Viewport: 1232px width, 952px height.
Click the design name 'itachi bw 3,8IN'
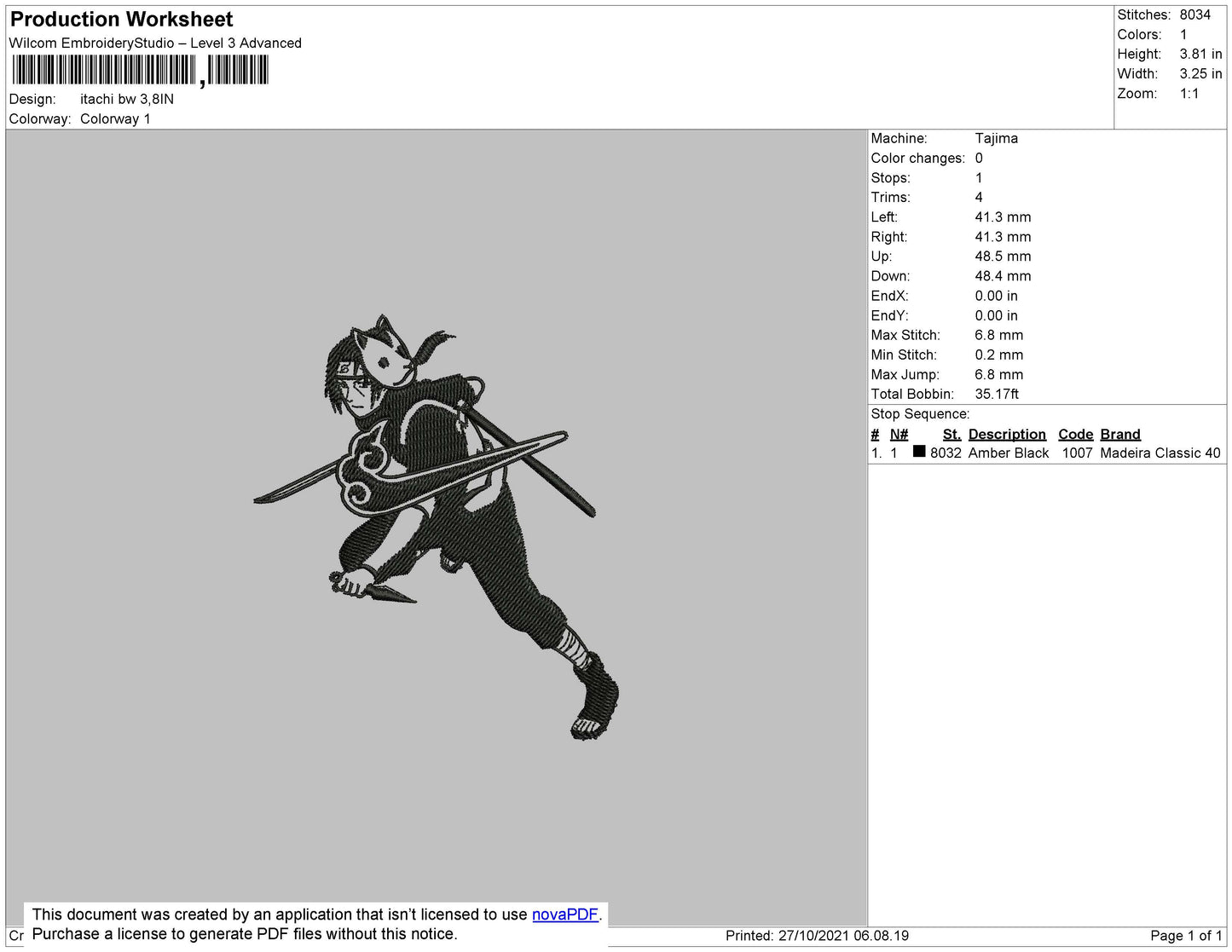click(x=127, y=100)
